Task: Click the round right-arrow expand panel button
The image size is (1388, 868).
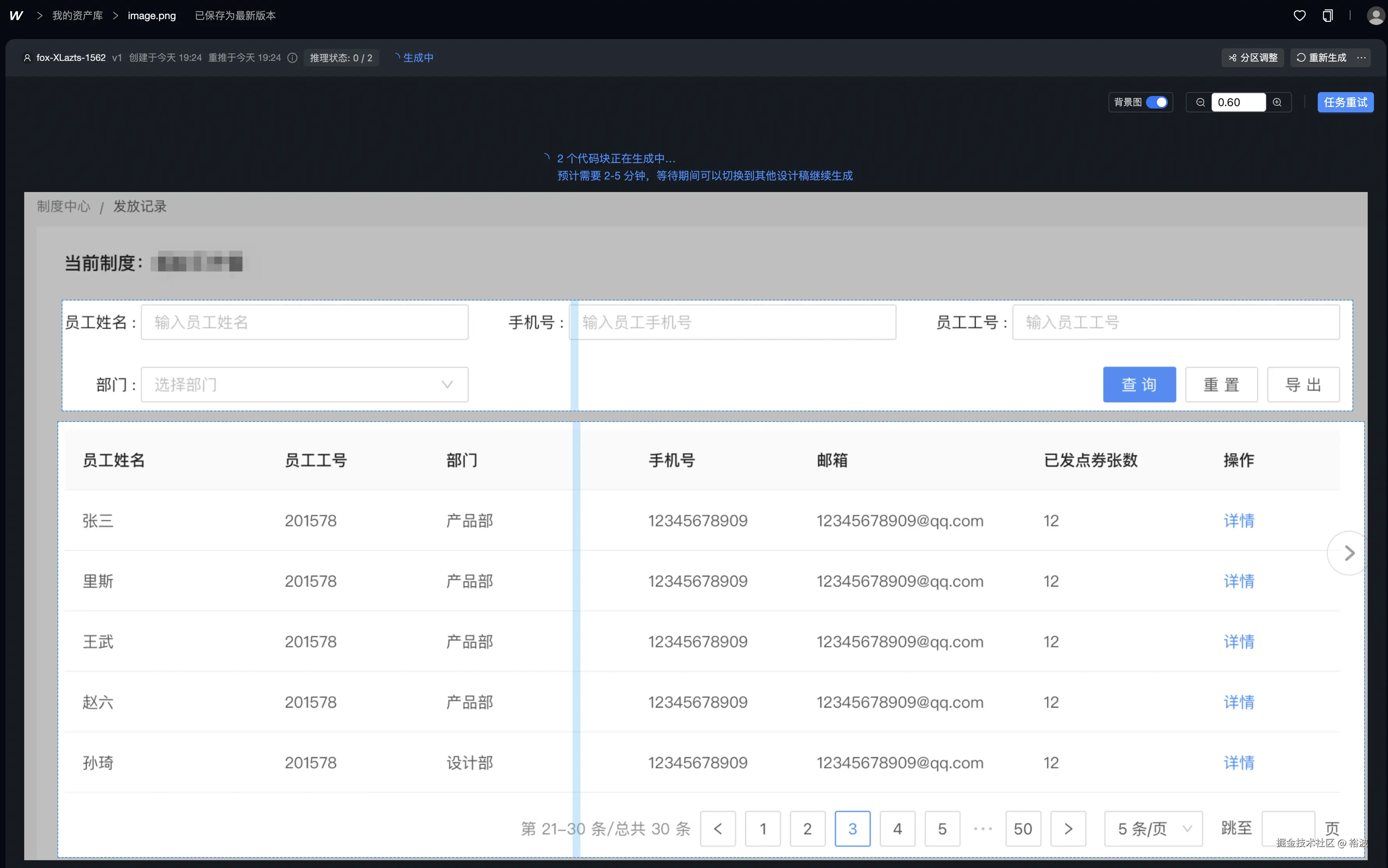Action: pos(1349,553)
